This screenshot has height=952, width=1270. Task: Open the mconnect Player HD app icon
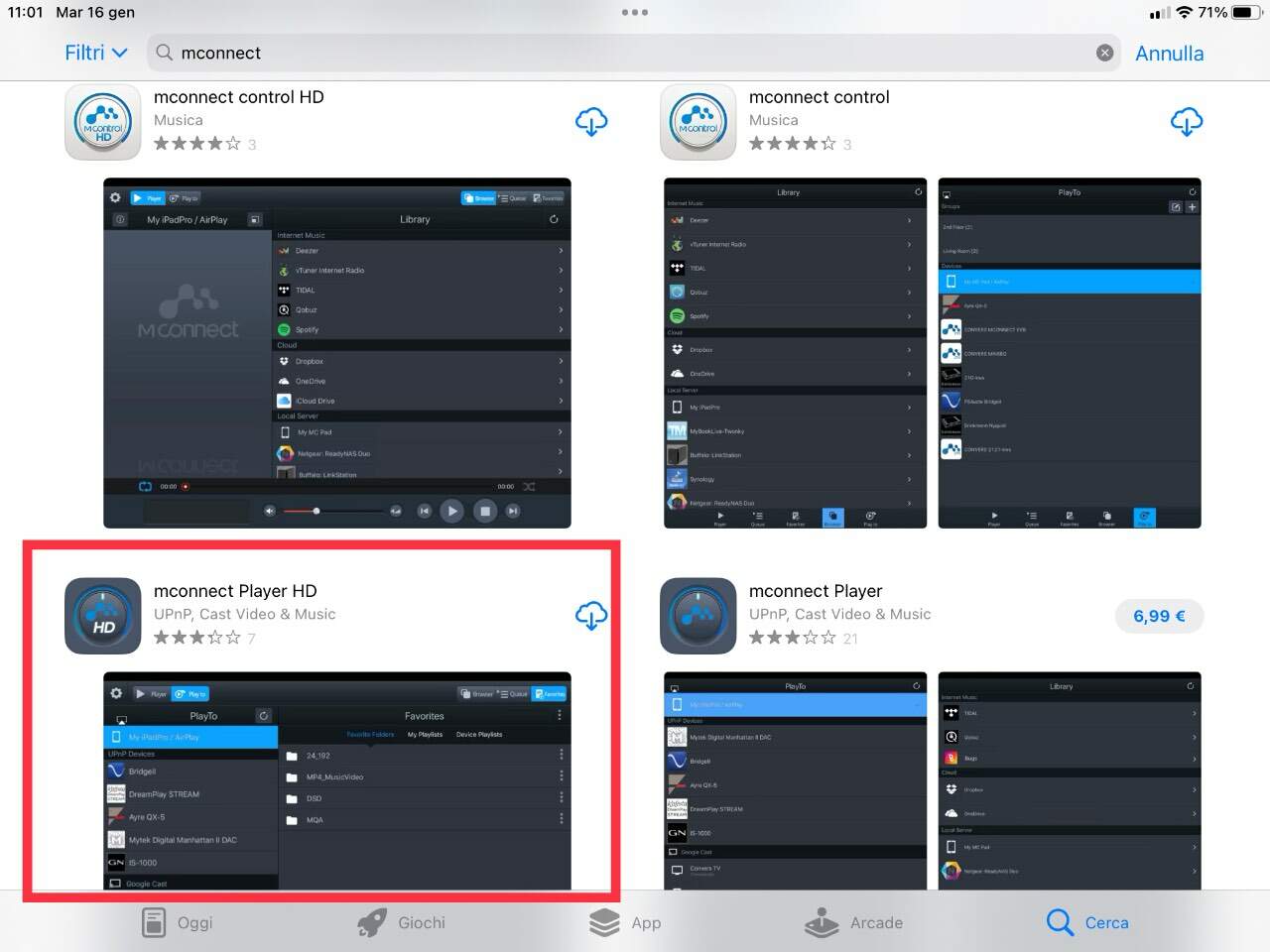click(103, 616)
